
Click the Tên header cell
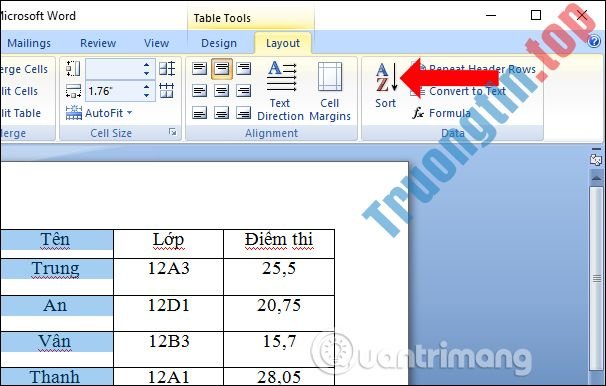56,244
